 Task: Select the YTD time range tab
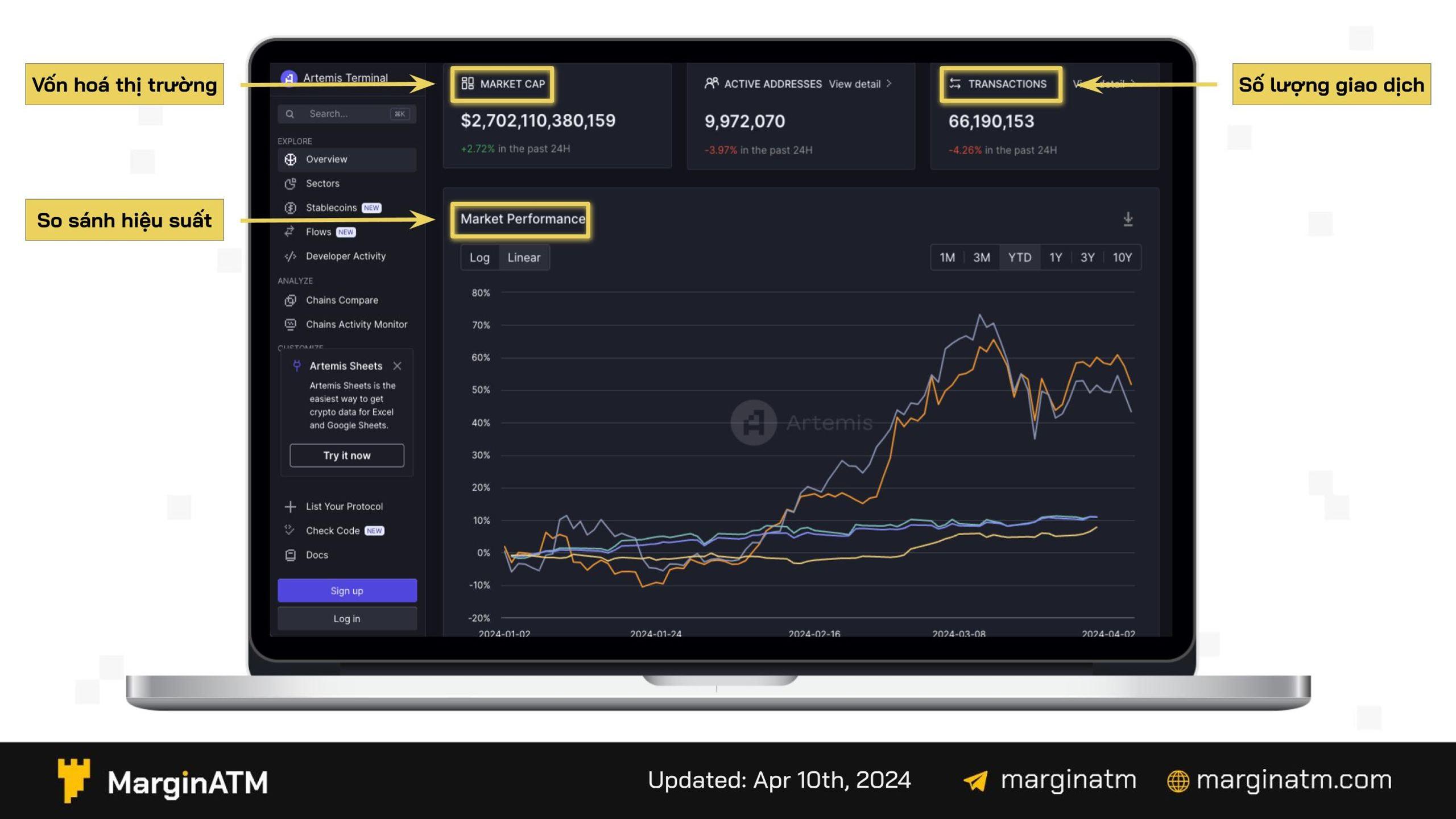(x=1018, y=257)
